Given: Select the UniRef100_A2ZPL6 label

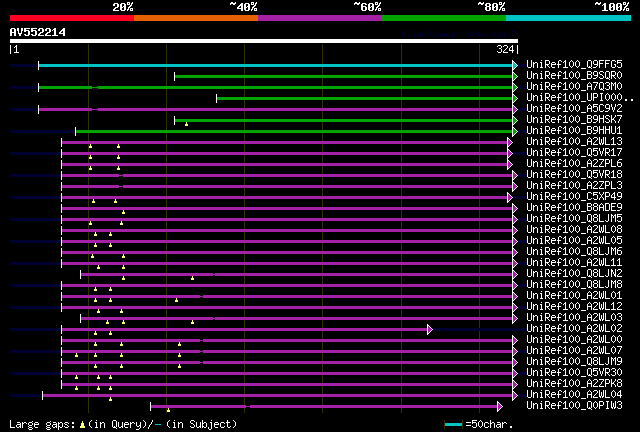Looking at the screenshot, I should (574, 163).
